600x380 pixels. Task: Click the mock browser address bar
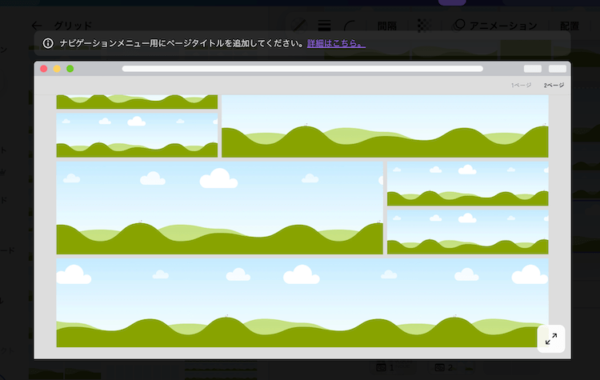(x=302, y=68)
